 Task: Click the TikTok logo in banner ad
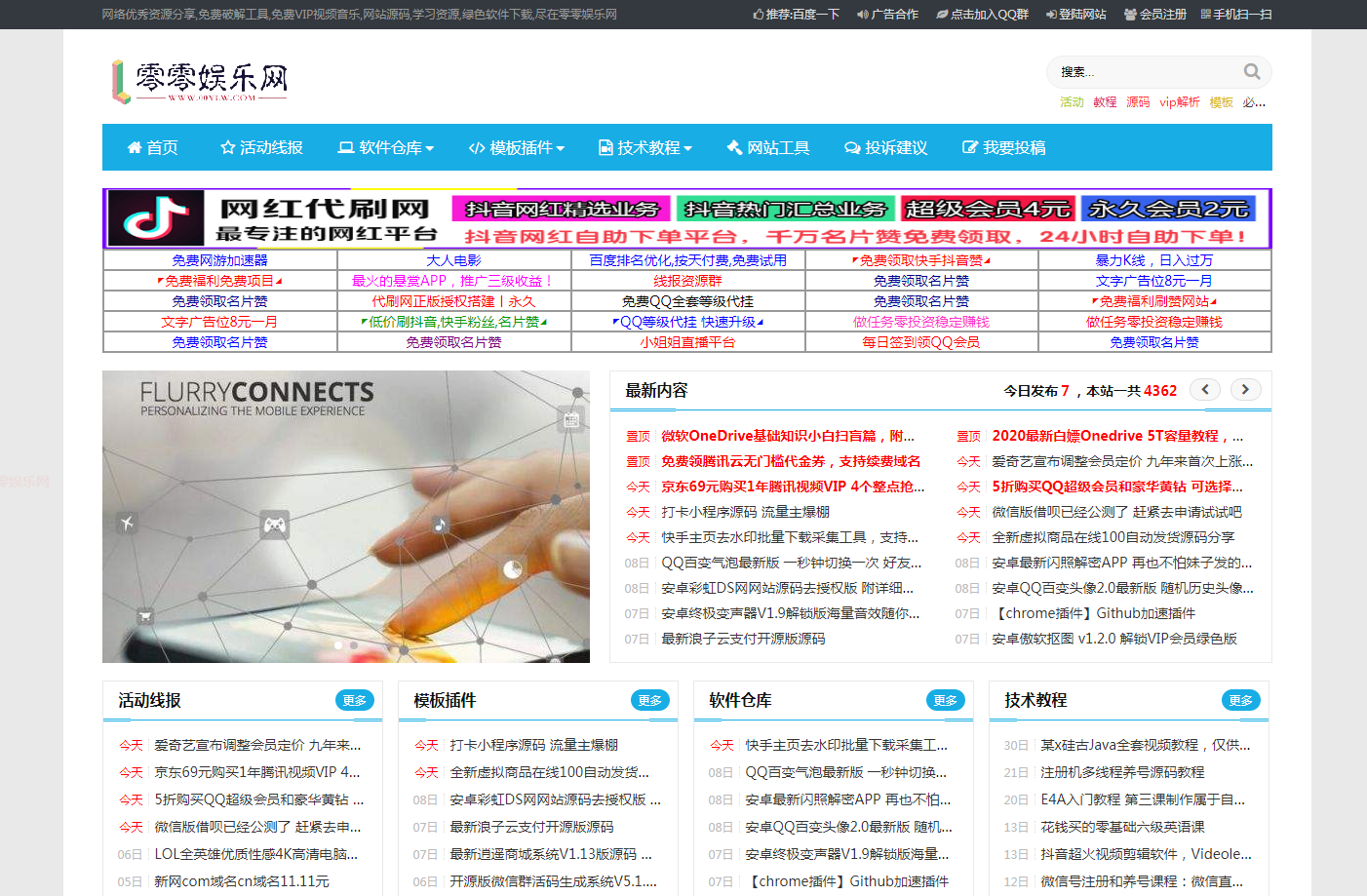coord(156,217)
